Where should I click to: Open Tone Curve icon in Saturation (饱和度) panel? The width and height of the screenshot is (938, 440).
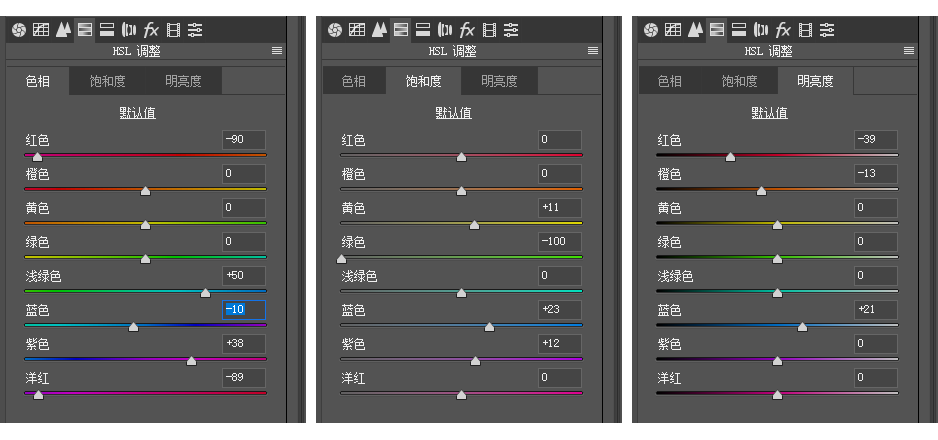point(357,30)
